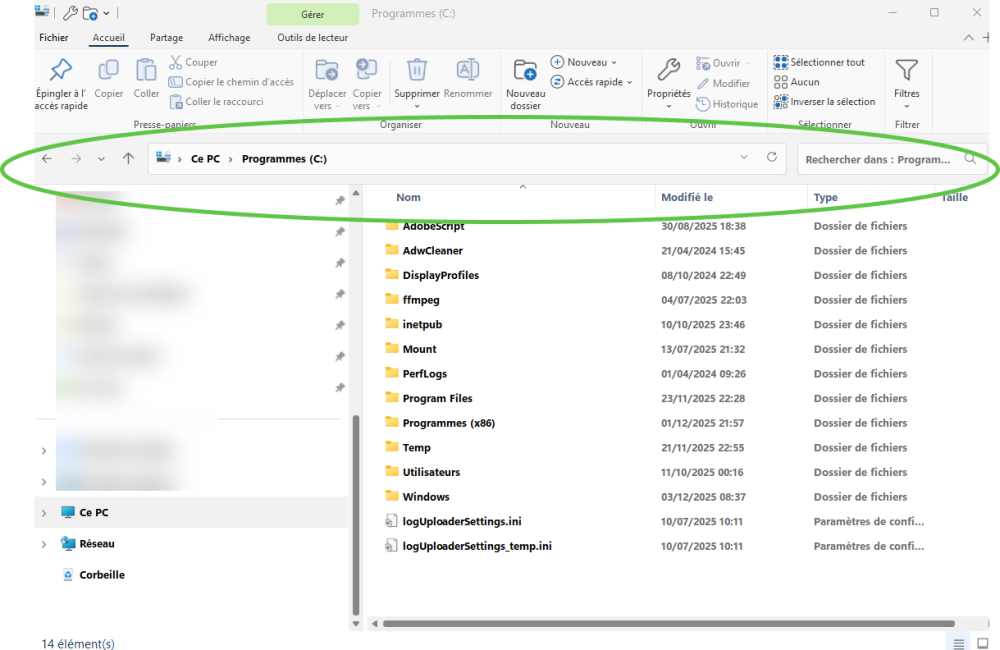This screenshot has width=1000, height=650.
Task: Click the Rechercher dans Programmes search field
Action: click(878, 159)
